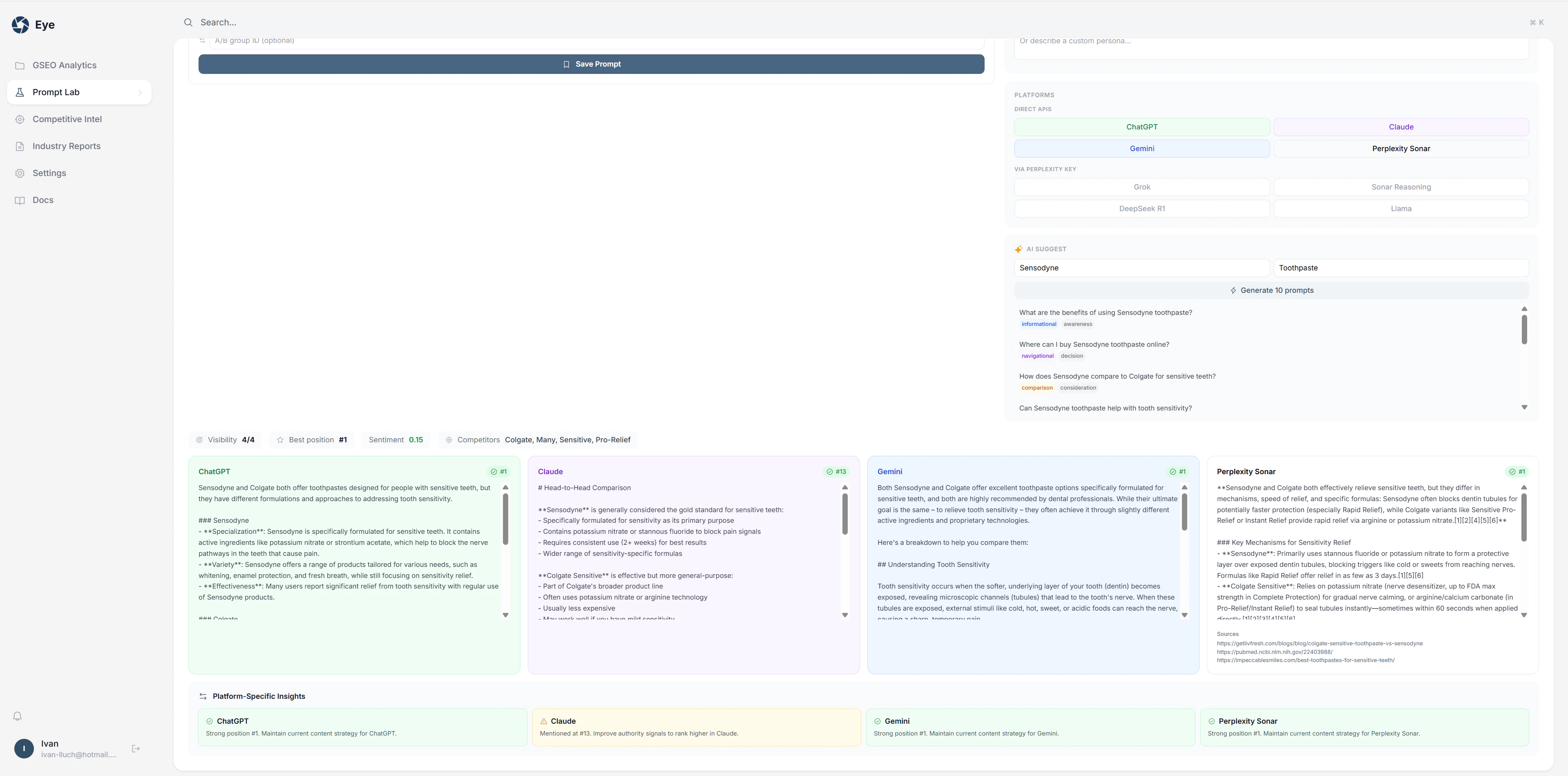Enable the Grok platform option
1568x776 pixels.
1141,187
